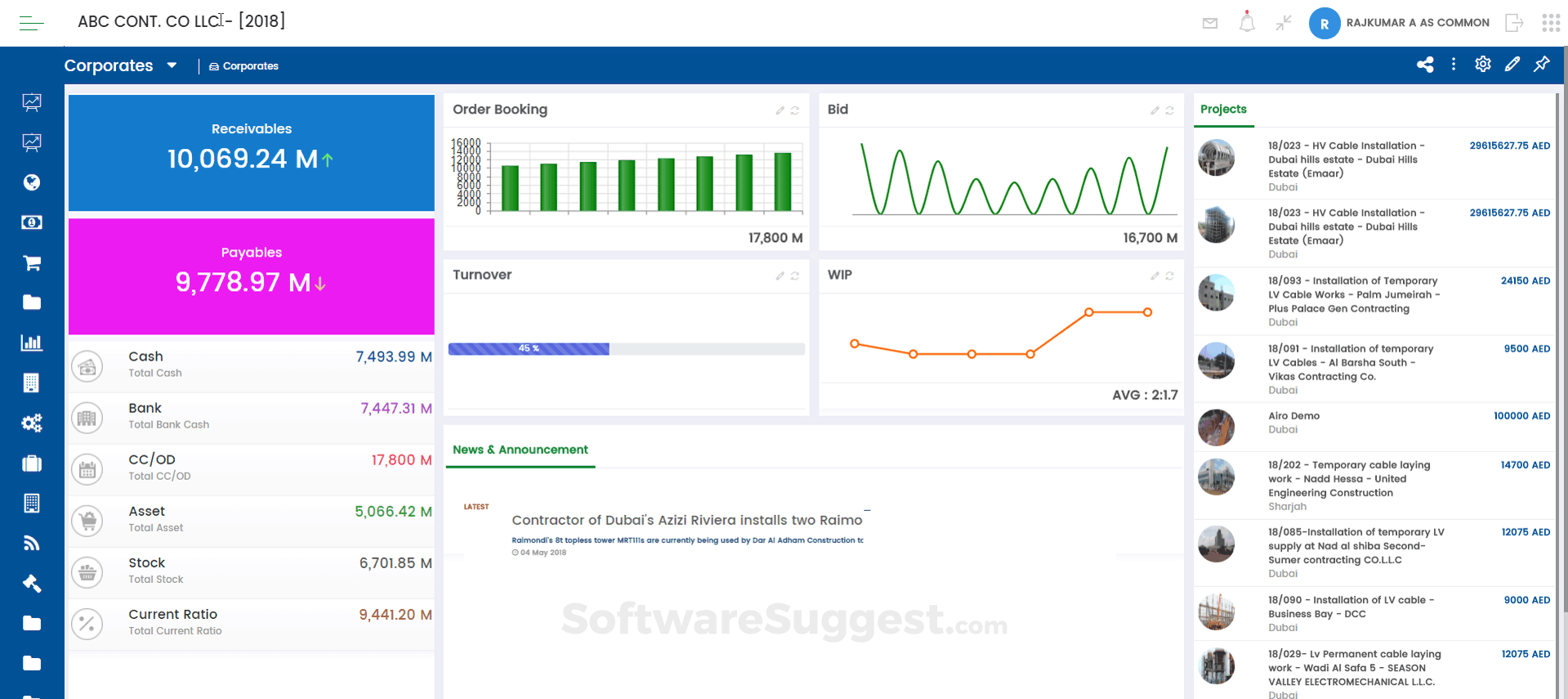Click the Cash row's round icon
This screenshot has height=699, width=1568.
87,366
